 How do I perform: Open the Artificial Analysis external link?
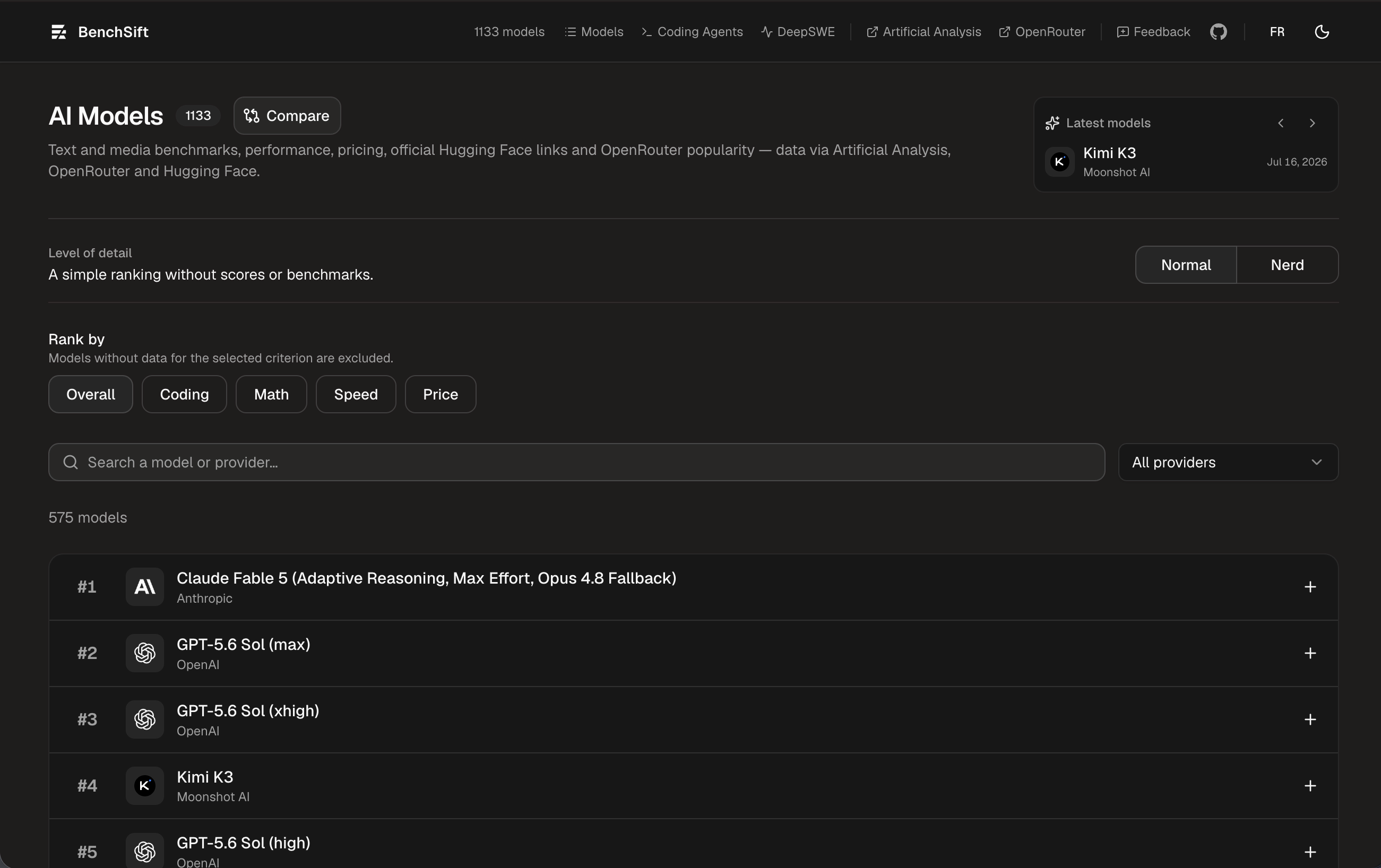923,32
